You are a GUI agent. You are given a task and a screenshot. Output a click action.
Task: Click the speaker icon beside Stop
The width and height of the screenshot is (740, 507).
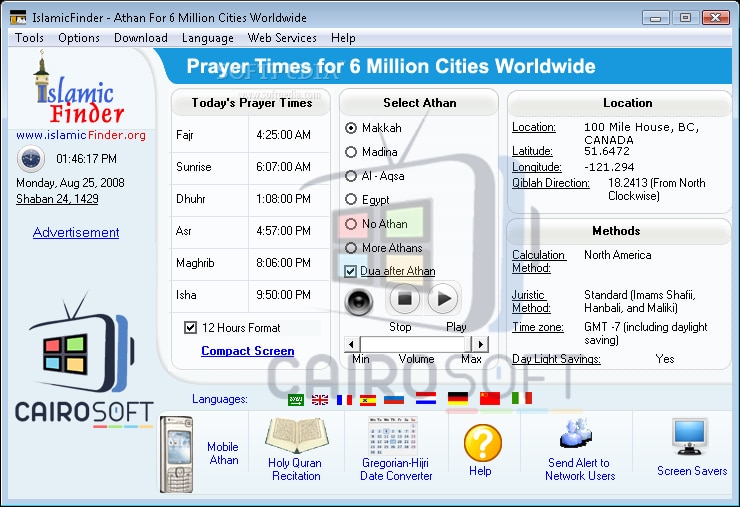coord(359,302)
